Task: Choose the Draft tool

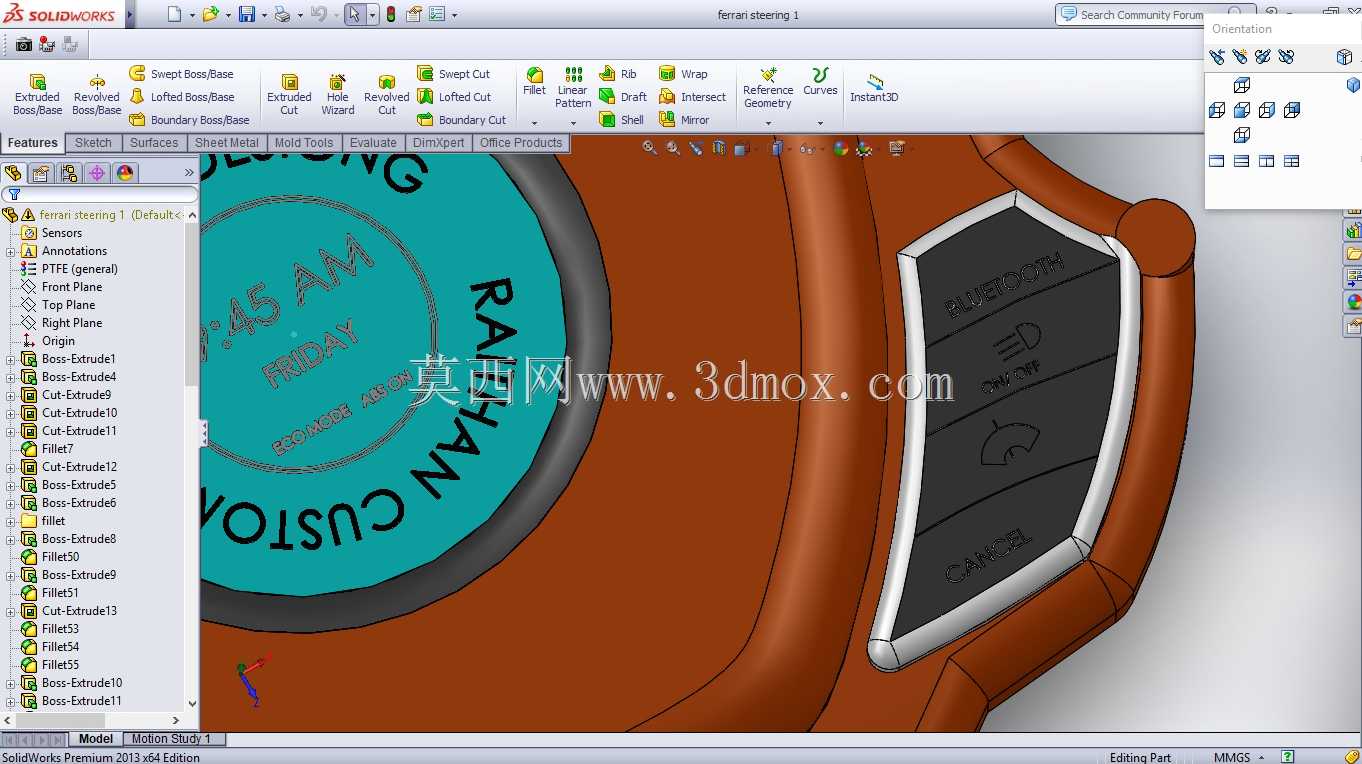Action: [623, 97]
